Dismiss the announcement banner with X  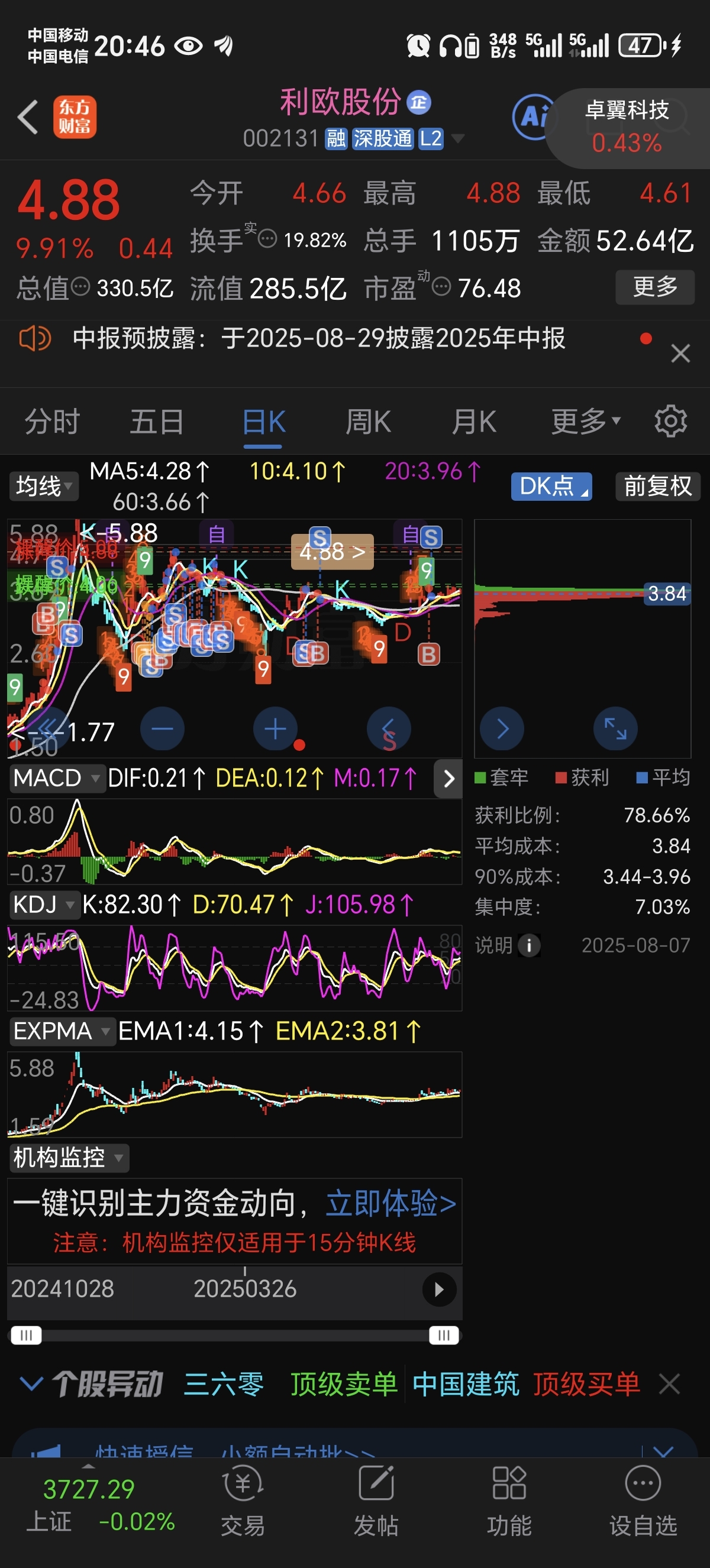point(680,353)
